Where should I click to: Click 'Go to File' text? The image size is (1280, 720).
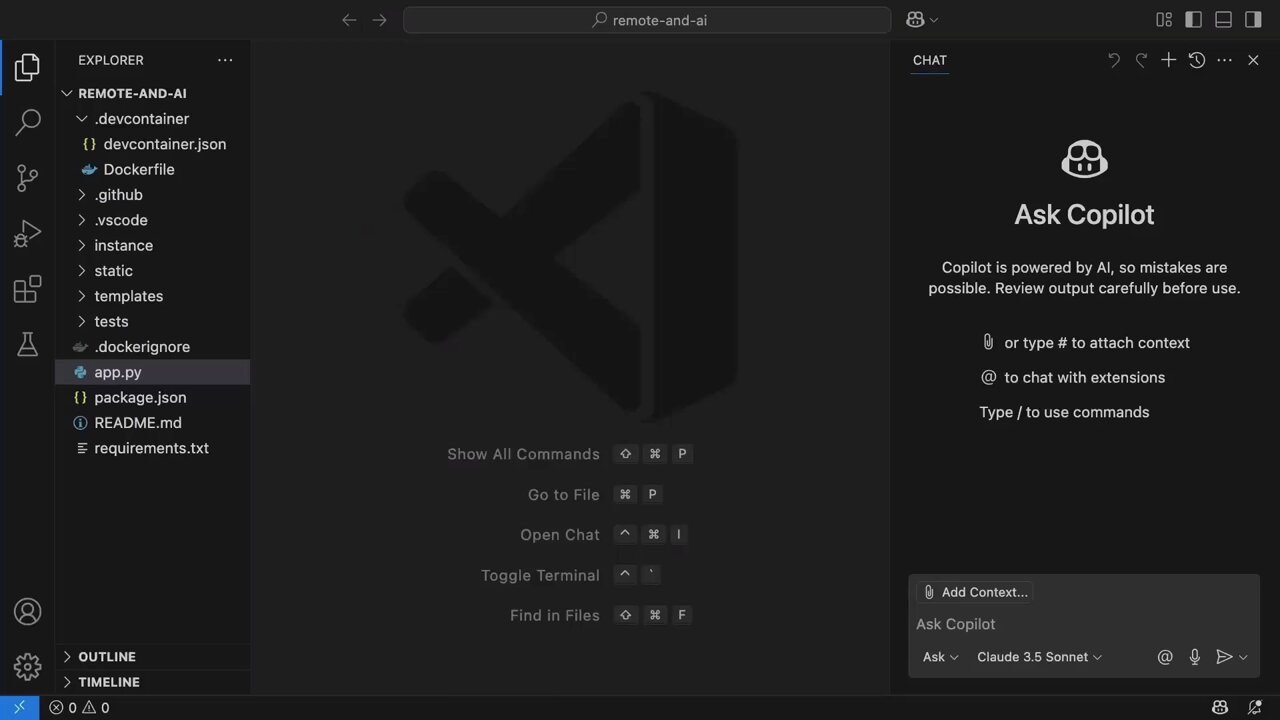[564, 495]
